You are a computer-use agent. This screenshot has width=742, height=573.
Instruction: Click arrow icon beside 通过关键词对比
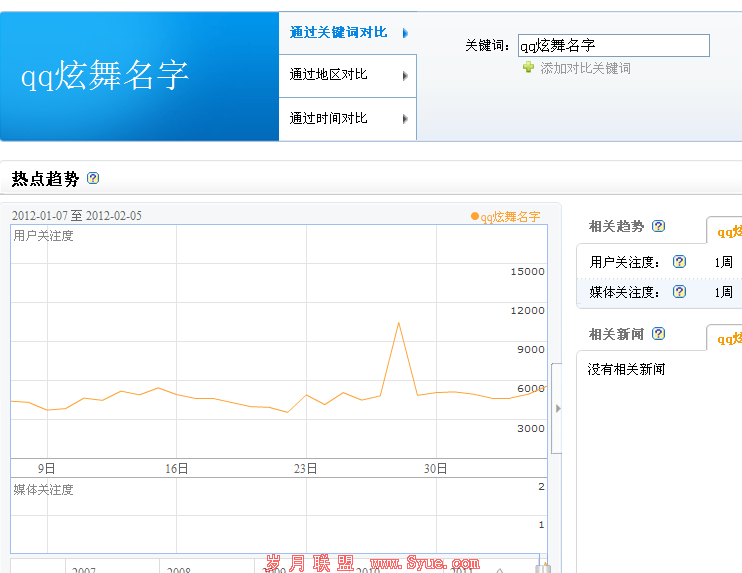tap(405, 33)
